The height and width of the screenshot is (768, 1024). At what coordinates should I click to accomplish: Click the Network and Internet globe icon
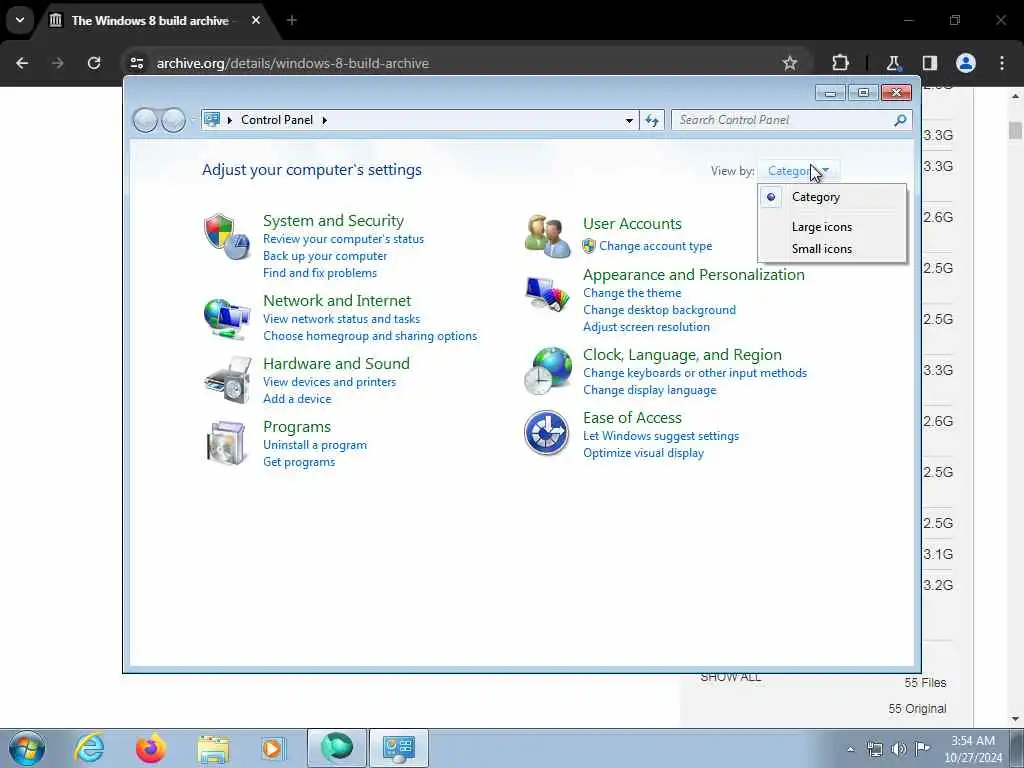(x=227, y=319)
